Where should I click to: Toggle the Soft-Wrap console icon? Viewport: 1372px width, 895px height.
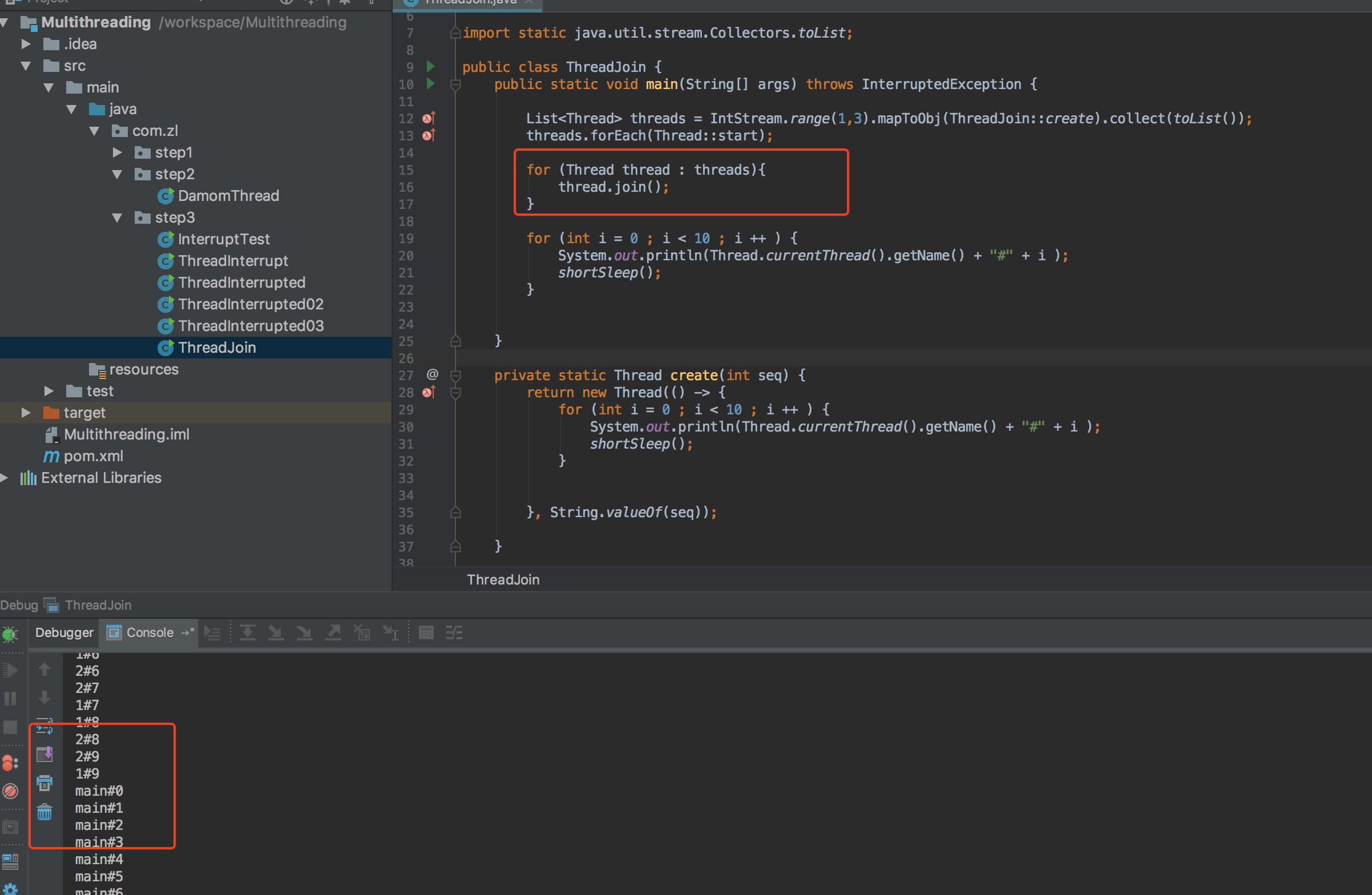[45, 725]
